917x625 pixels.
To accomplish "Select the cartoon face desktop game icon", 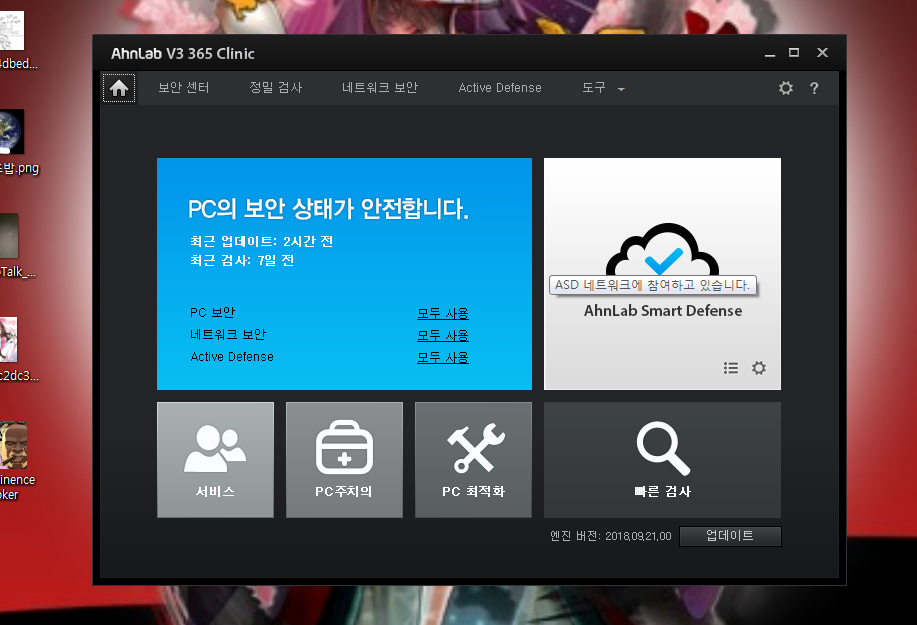I will click(x=13, y=445).
